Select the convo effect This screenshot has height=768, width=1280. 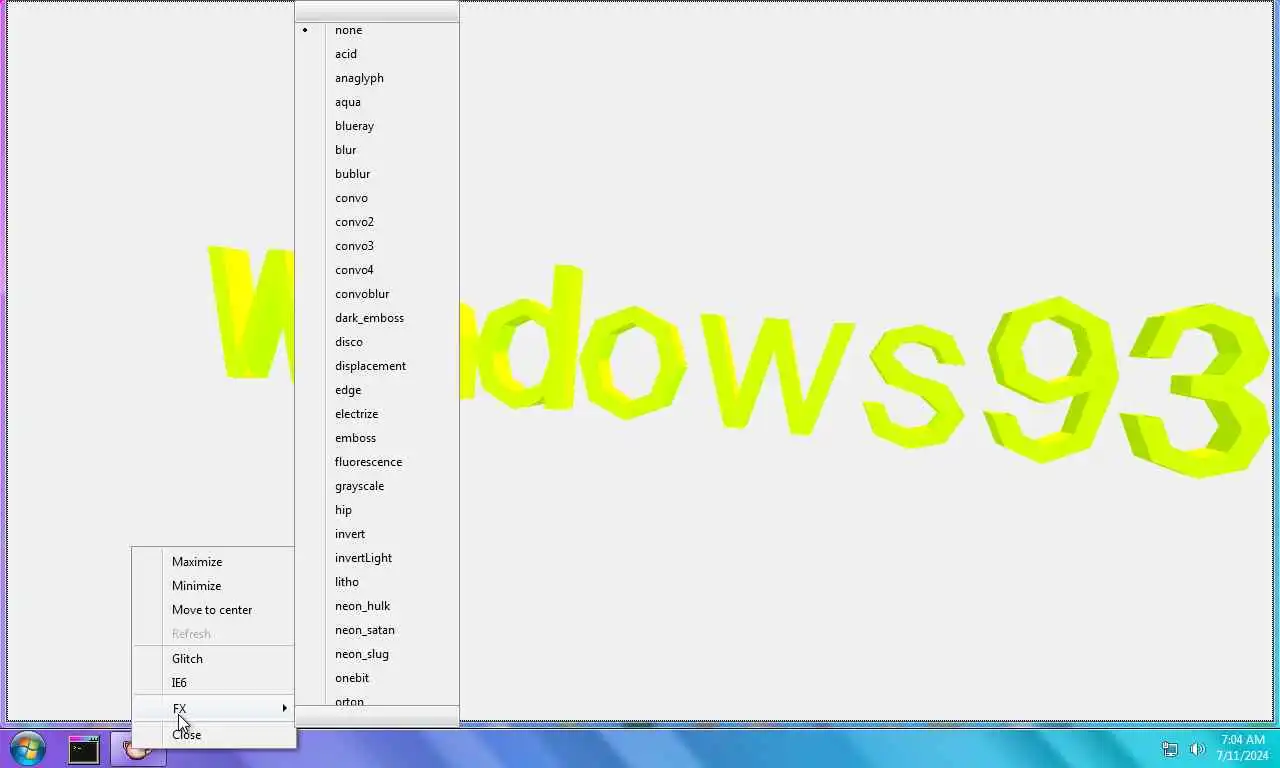click(x=378, y=198)
